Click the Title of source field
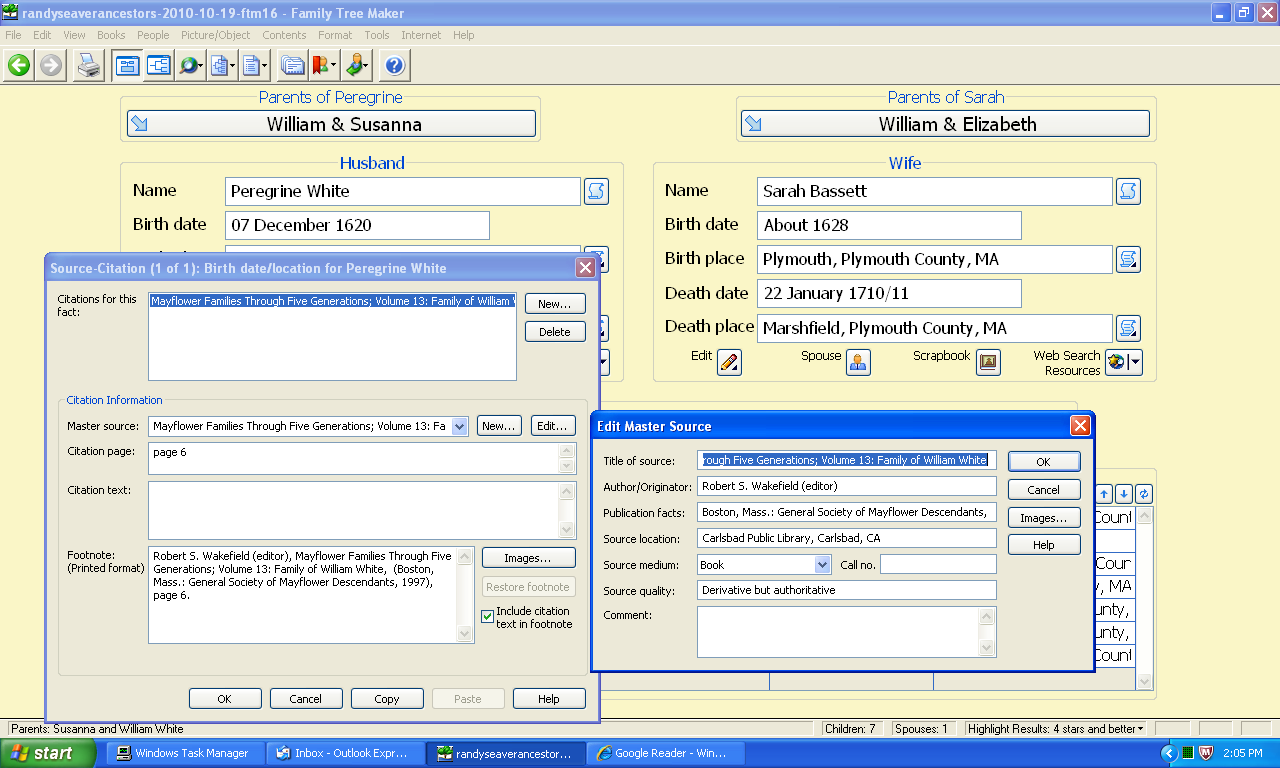The image size is (1280, 768). click(x=847, y=460)
